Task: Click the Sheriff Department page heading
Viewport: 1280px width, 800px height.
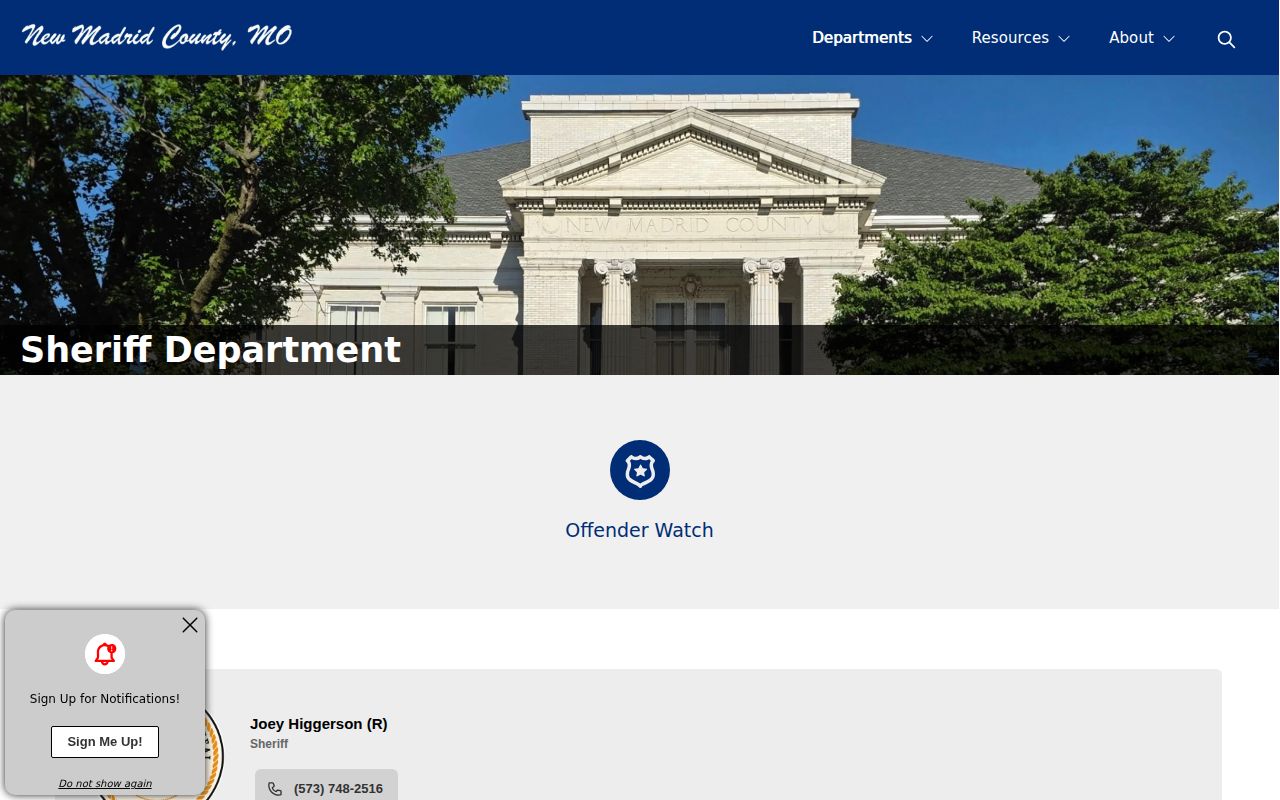Action: pyautogui.click(x=211, y=350)
